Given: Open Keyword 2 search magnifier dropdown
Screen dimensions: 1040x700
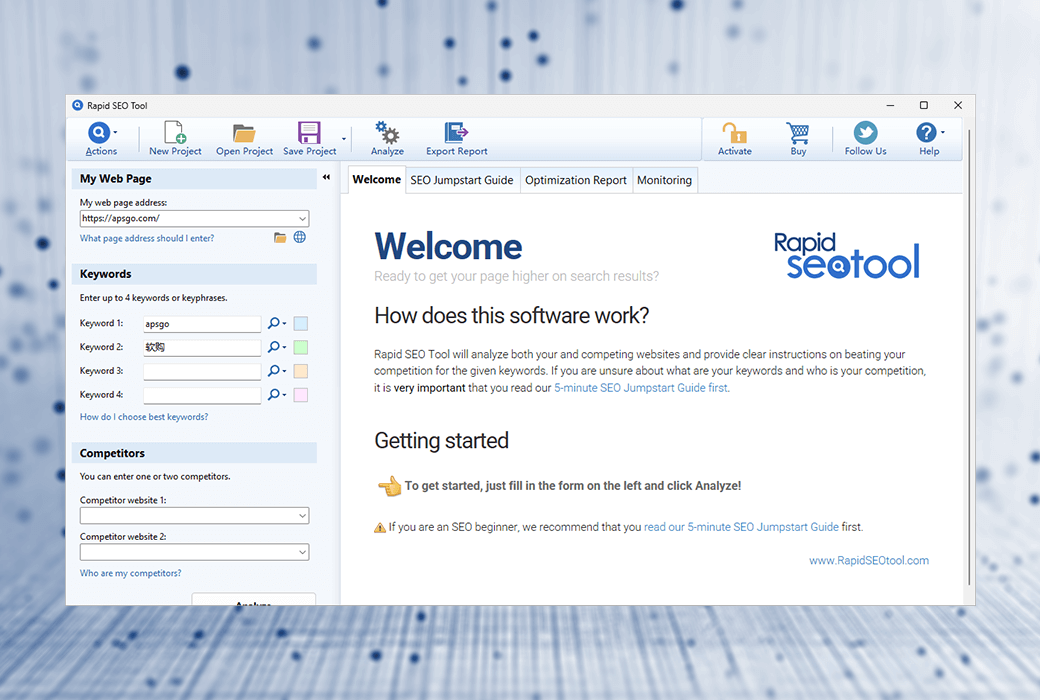Looking at the screenshot, I should tap(277, 347).
